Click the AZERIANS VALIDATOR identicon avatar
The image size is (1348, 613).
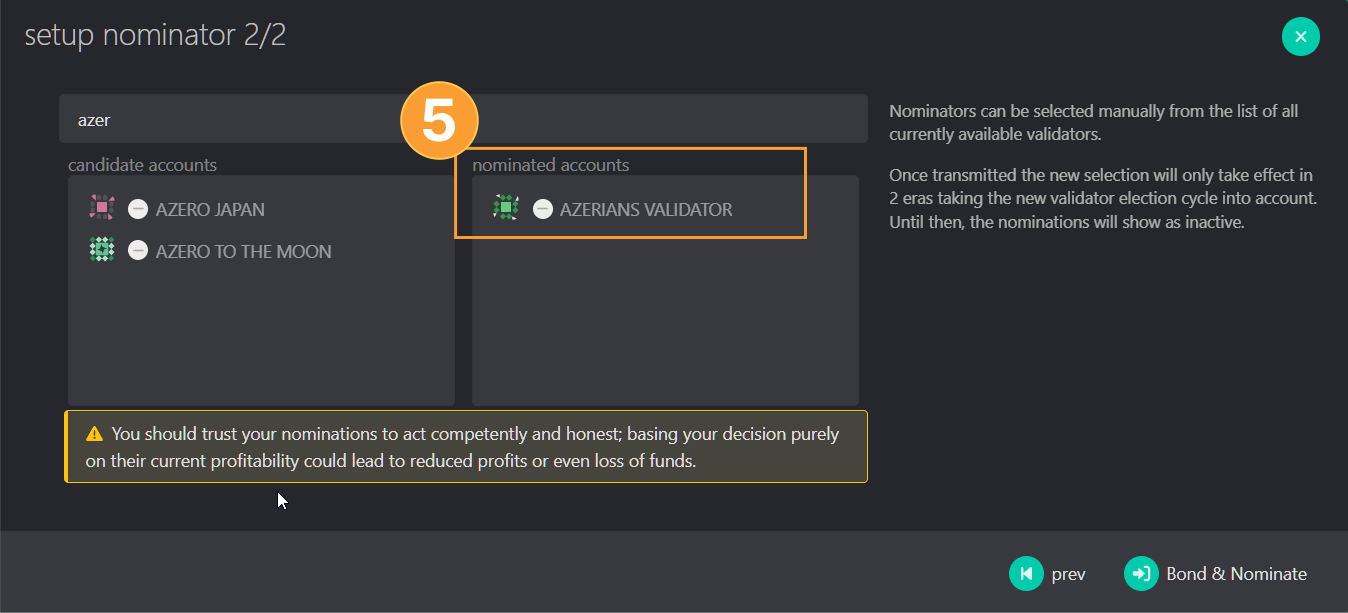506,208
